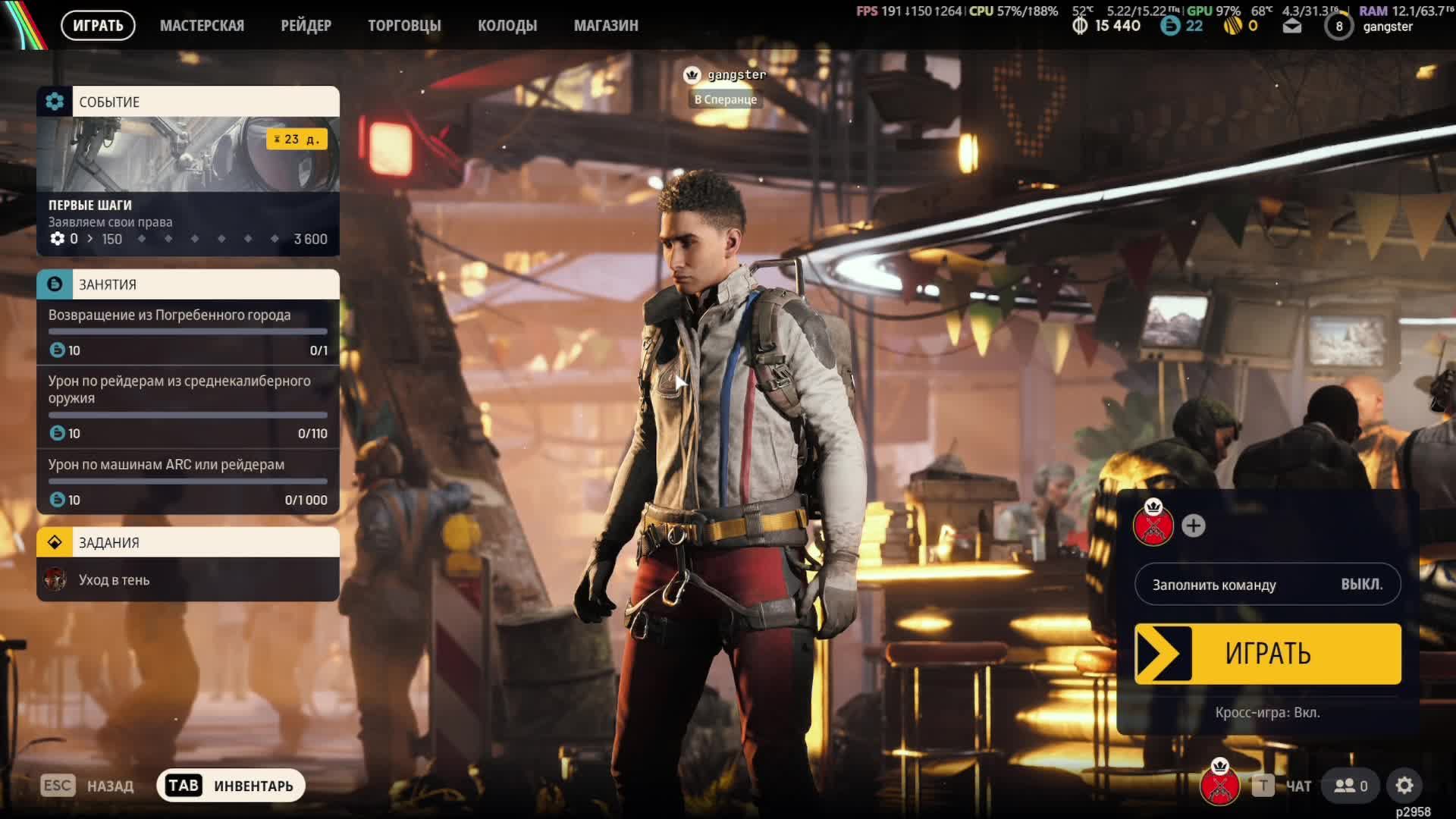Expand the ЗАДАНИЯ panel header
The image size is (1456, 819).
click(188, 542)
